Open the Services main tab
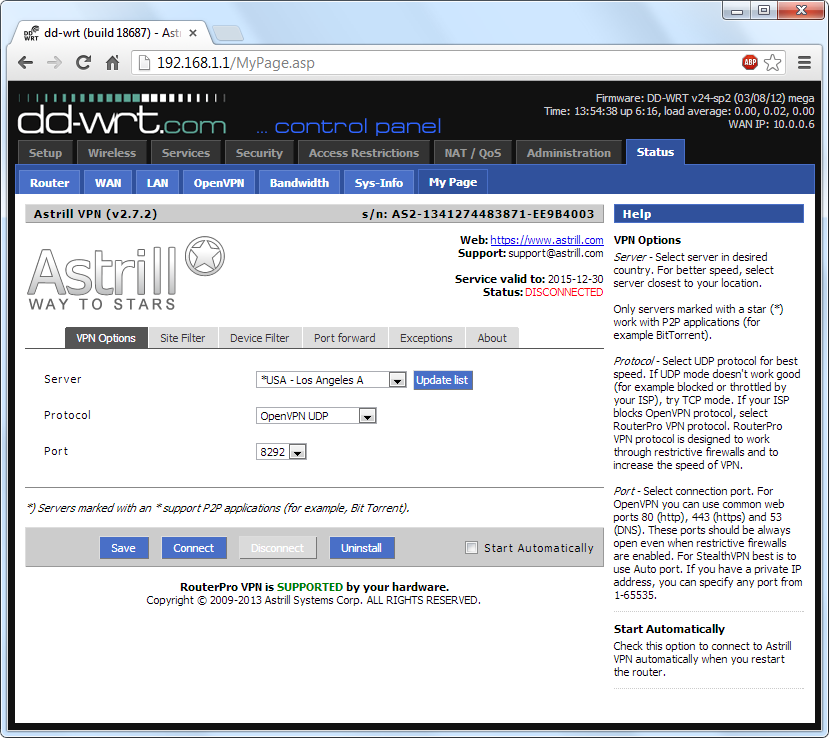This screenshot has width=829, height=738. pyautogui.click(x=186, y=153)
